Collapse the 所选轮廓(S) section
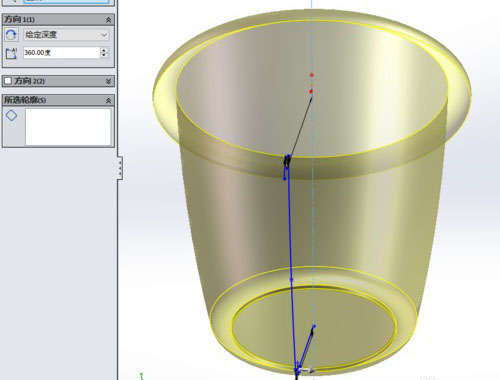This screenshot has width=500, height=380. pyautogui.click(x=108, y=100)
